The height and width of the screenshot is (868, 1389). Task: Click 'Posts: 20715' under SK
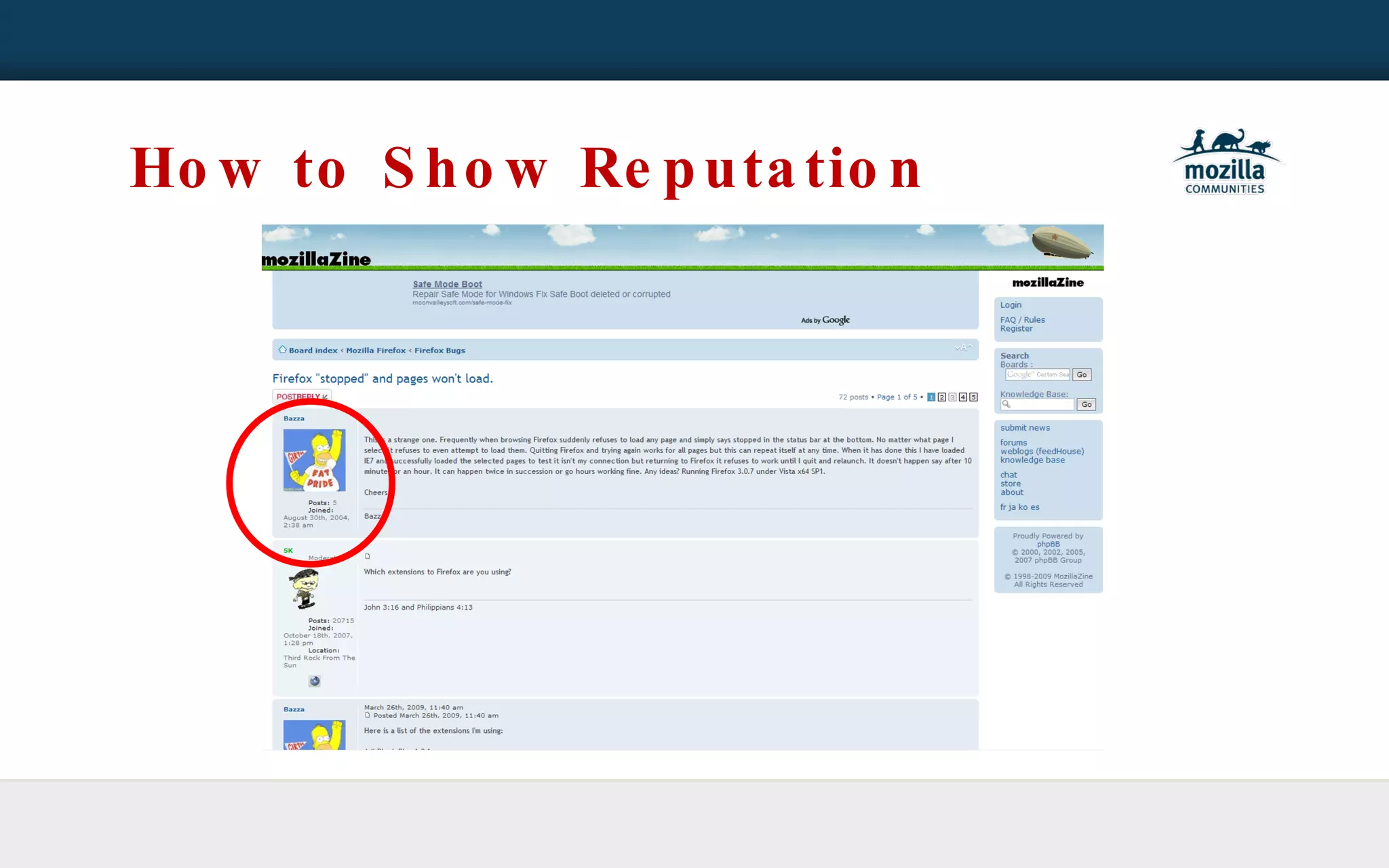[331, 620]
